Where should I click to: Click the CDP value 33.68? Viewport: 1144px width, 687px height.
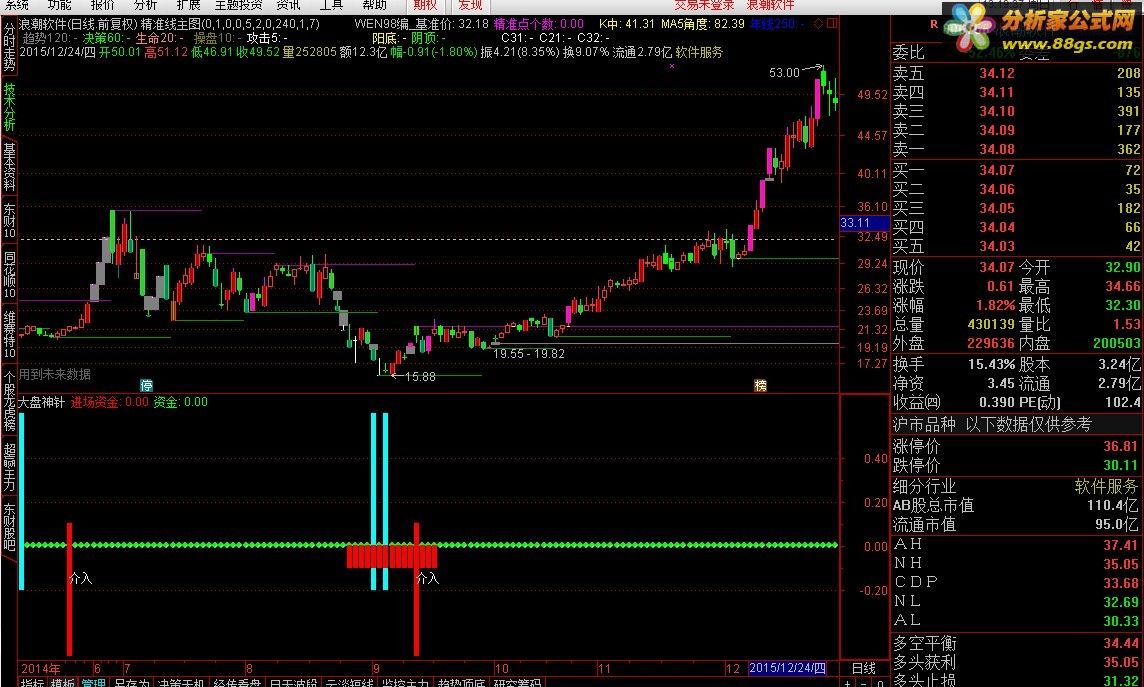(1121, 583)
